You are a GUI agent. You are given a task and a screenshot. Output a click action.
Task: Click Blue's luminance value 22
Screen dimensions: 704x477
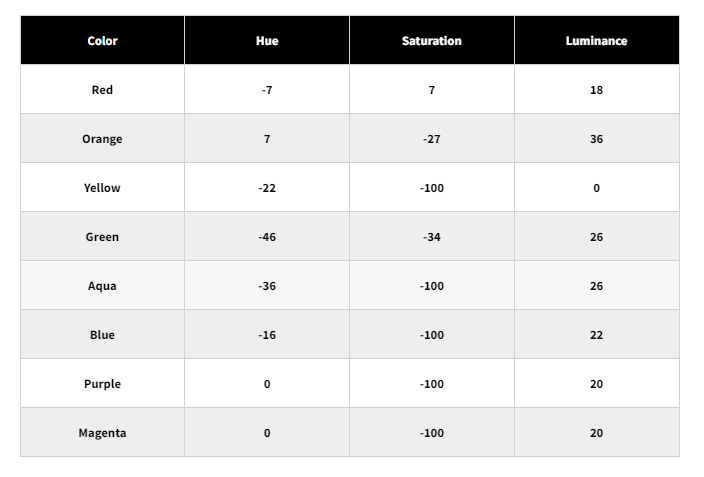(x=596, y=335)
